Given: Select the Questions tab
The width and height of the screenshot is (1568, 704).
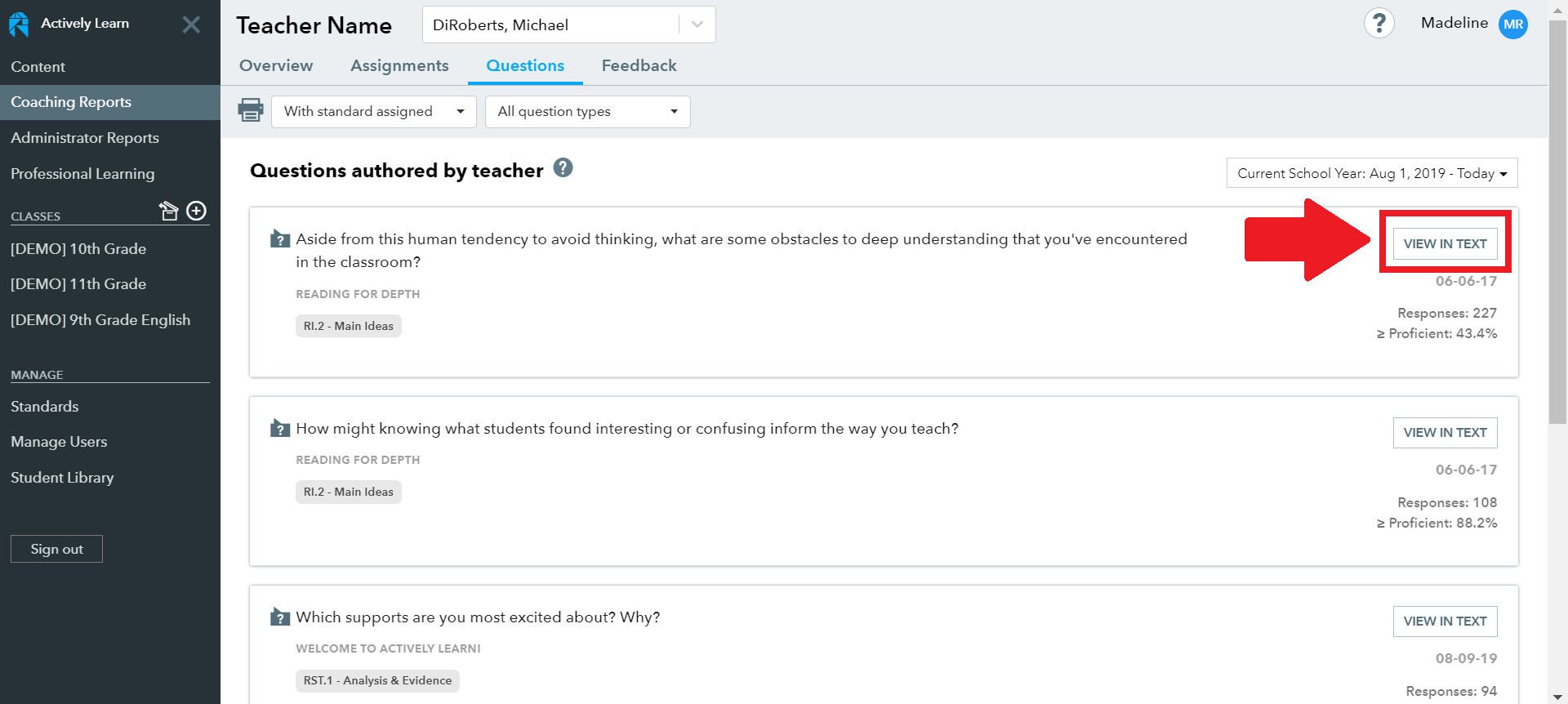Looking at the screenshot, I should (525, 65).
